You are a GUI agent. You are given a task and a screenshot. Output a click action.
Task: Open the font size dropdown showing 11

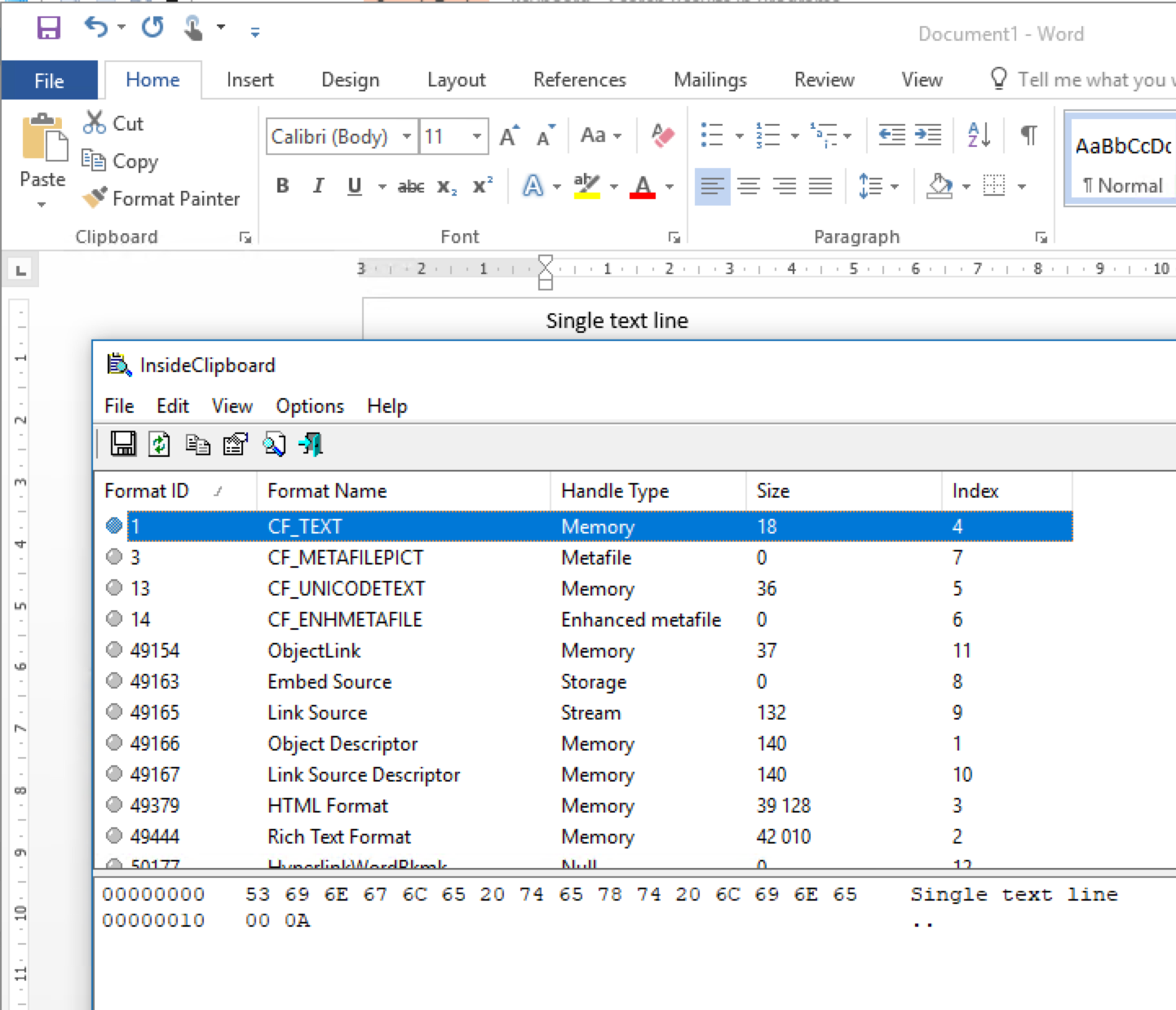[477, 136]
